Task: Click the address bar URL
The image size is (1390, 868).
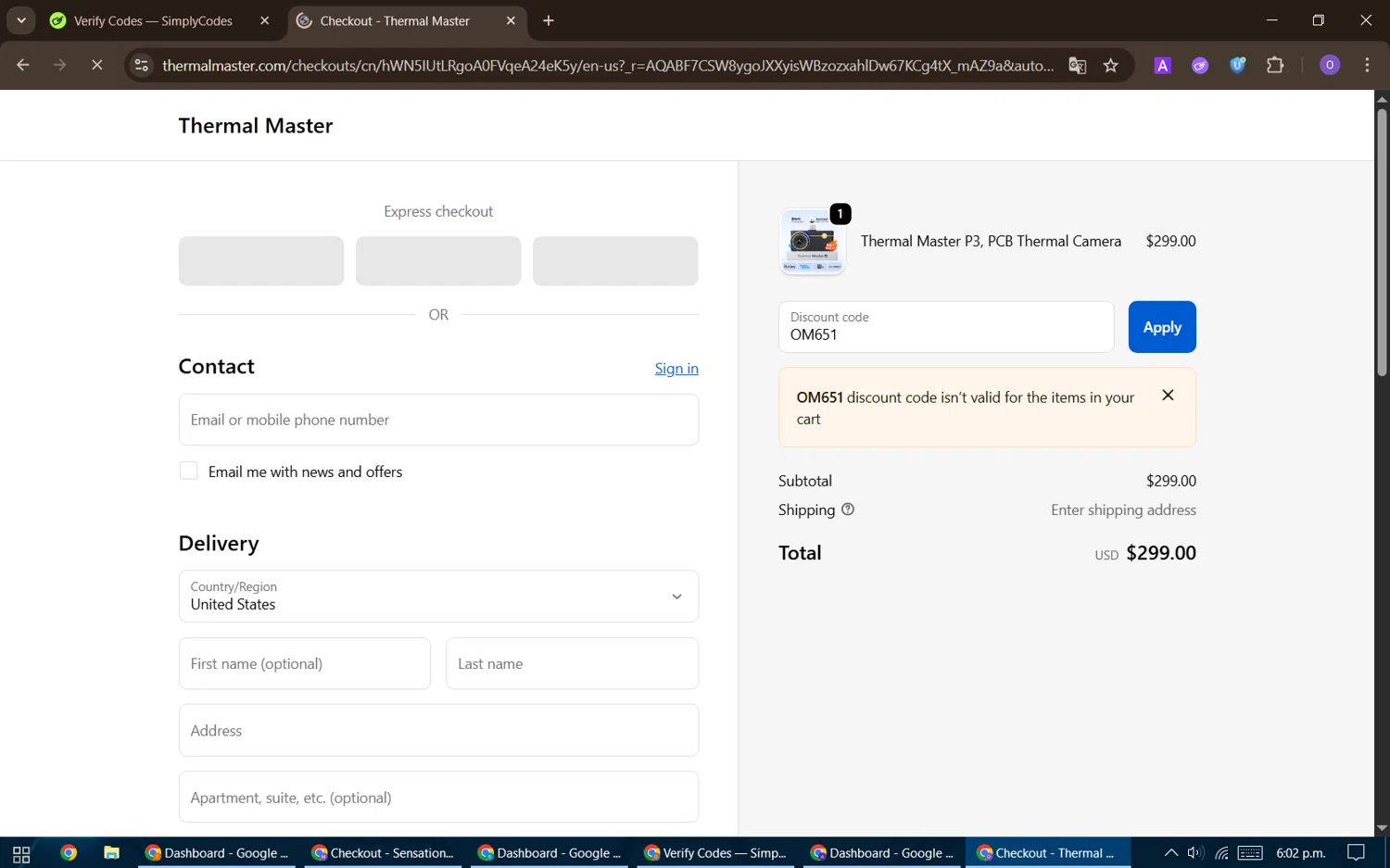Action: pyautogui.click(x=608, y=65)
